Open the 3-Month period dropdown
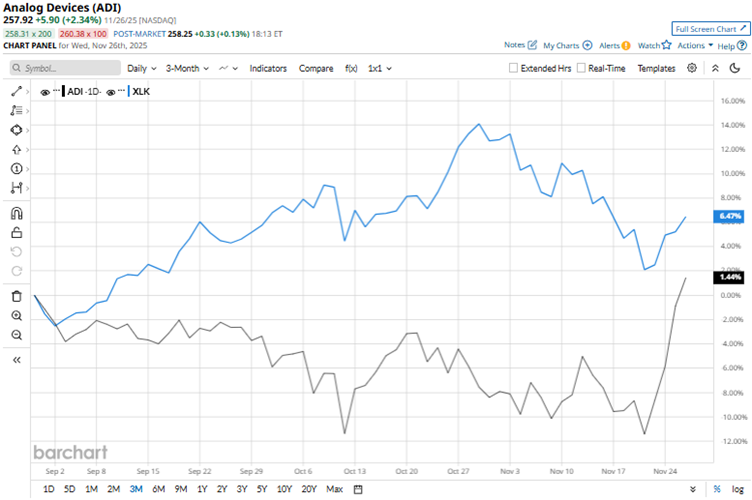 (188, 69)
